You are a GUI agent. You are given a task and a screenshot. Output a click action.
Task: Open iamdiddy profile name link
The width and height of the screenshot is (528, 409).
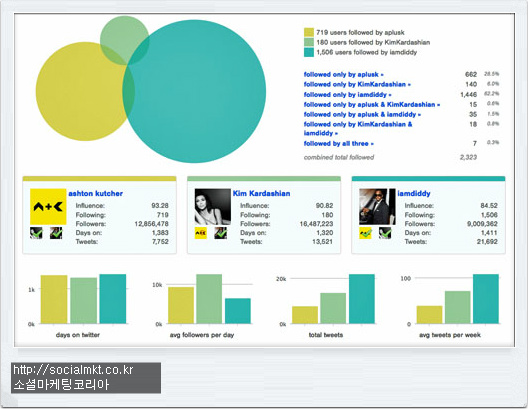tap(414, 193)
